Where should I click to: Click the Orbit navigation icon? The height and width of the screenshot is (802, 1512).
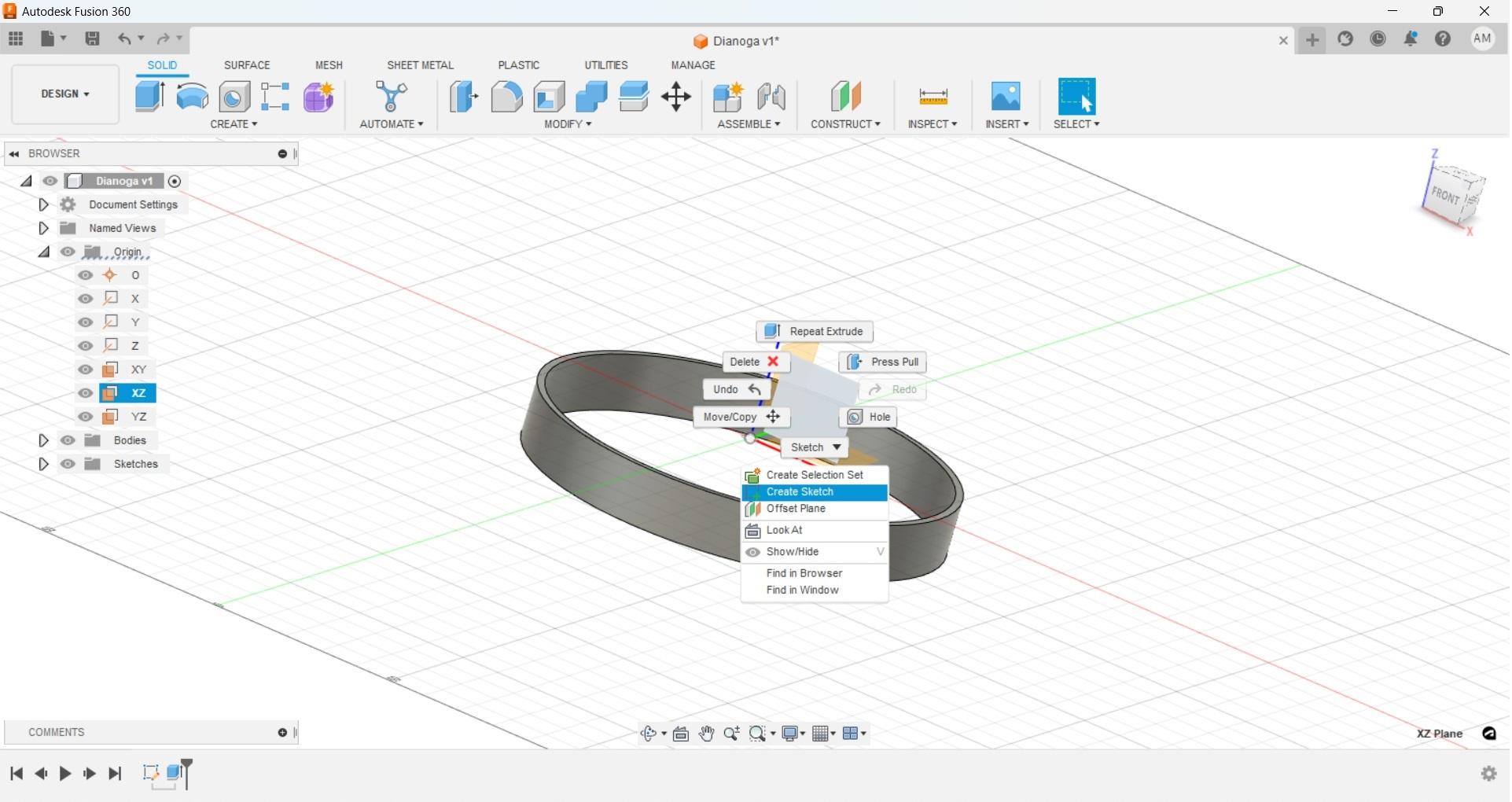[648, 734]
